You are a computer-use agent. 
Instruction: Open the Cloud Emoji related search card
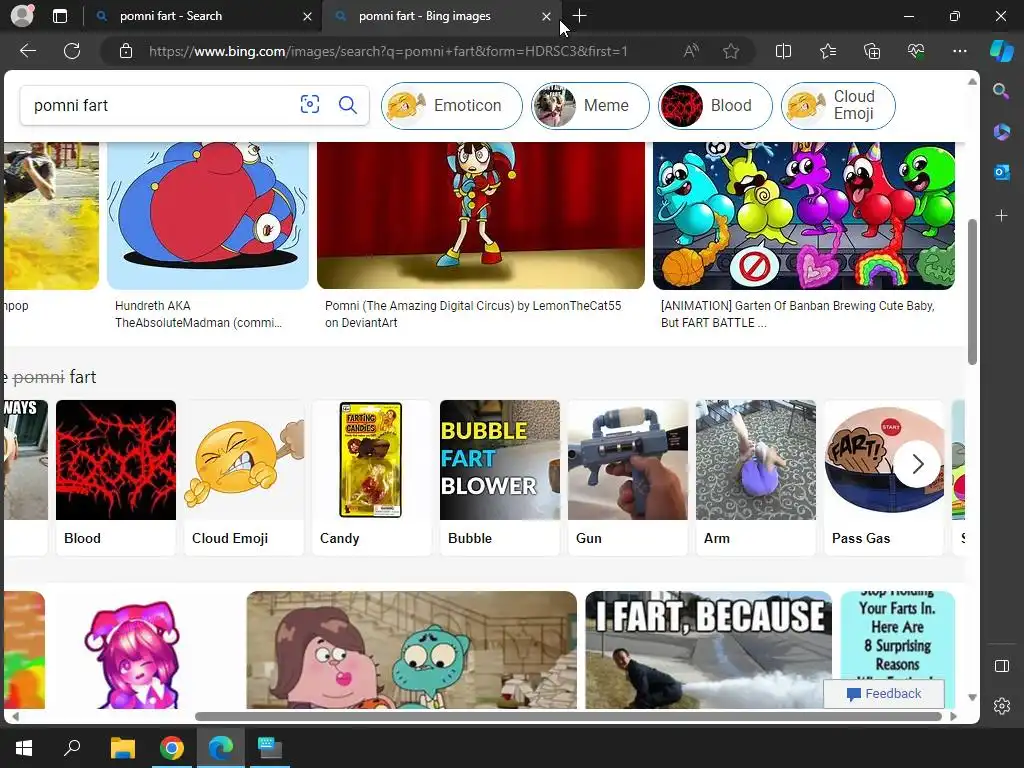pyautogui.click(x=244, y=477)
